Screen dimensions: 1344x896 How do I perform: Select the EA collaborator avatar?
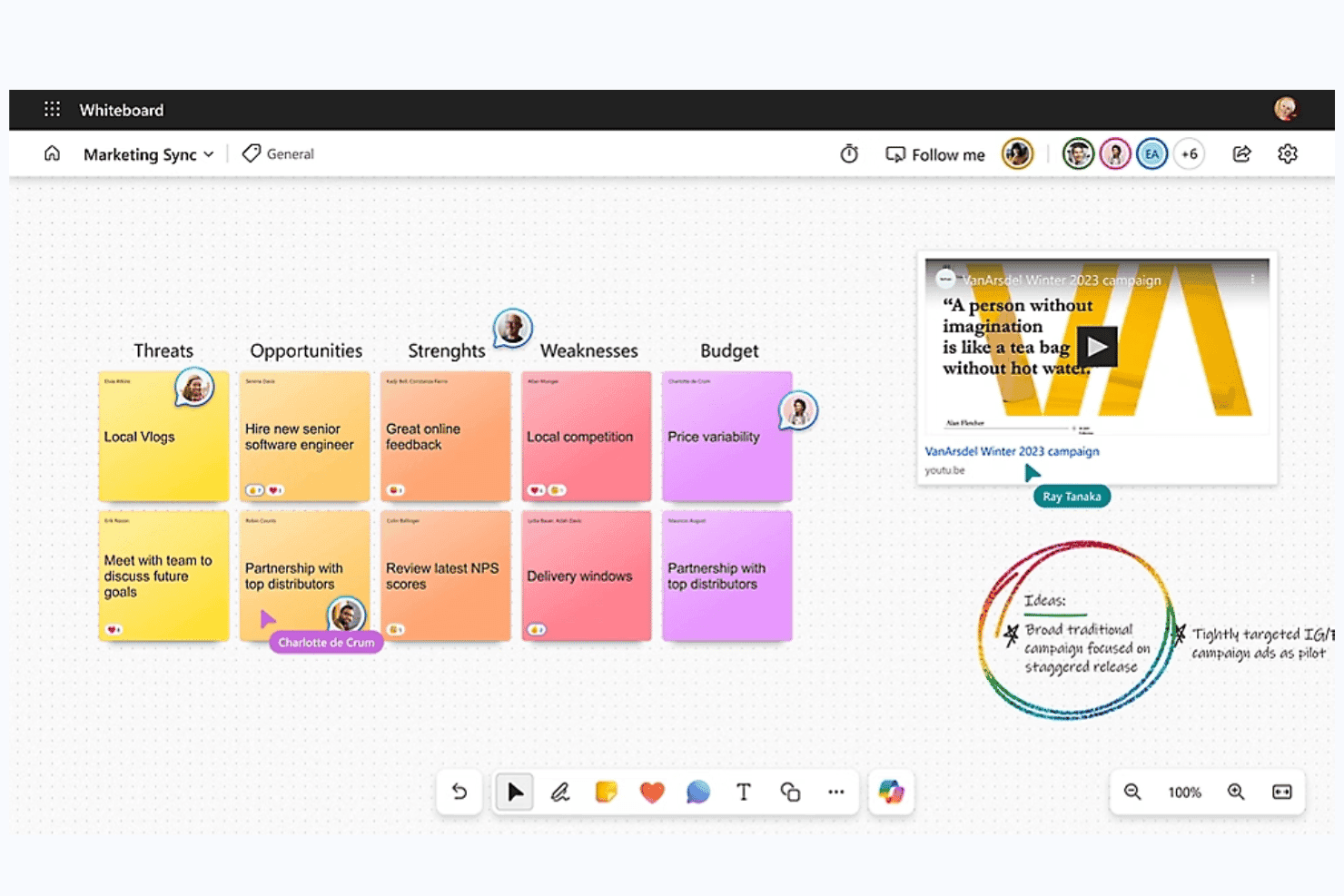pyautogui.click(x=1151, y=154)
